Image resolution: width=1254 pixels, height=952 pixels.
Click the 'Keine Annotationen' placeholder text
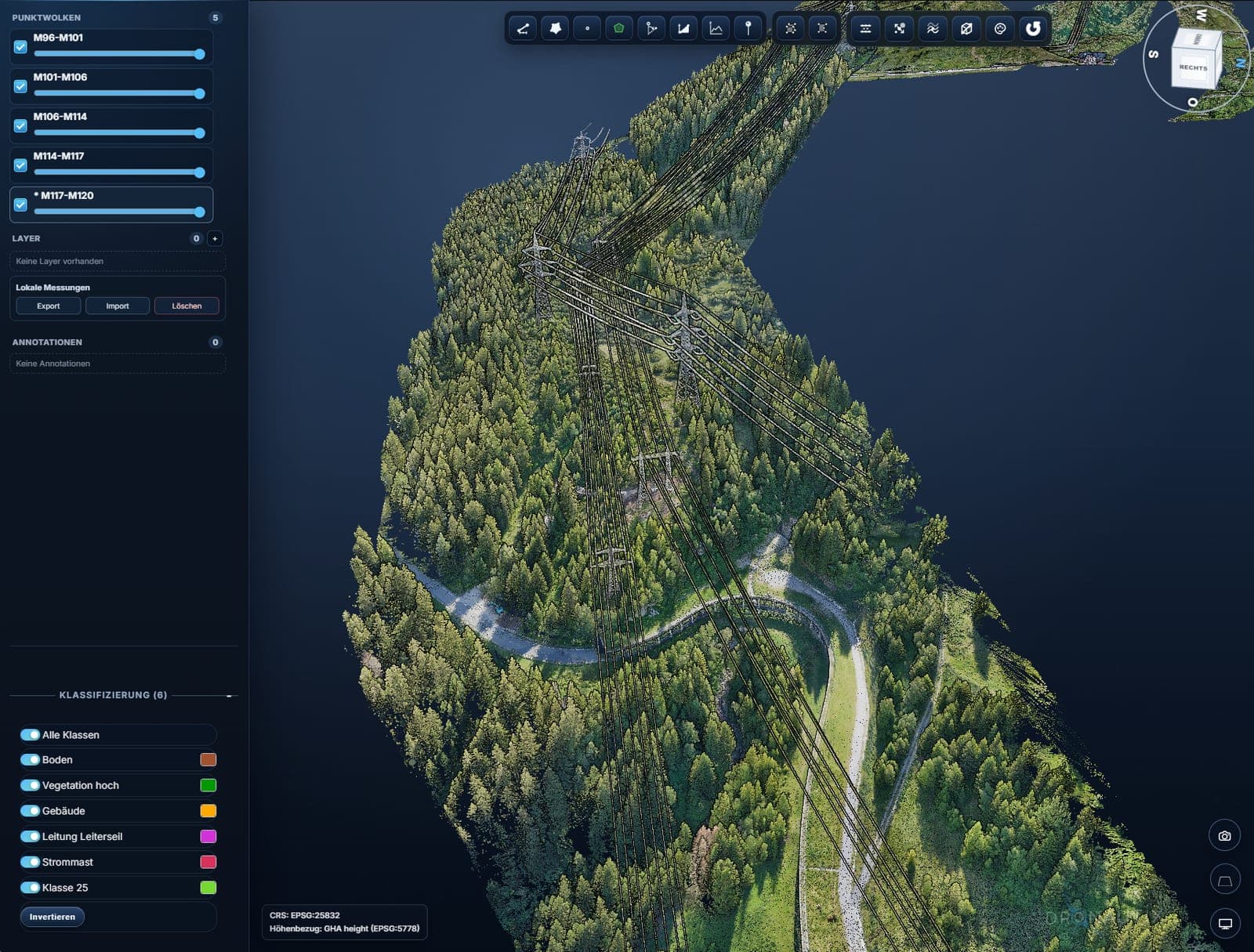pyautogui.click(x=53, y=364)
